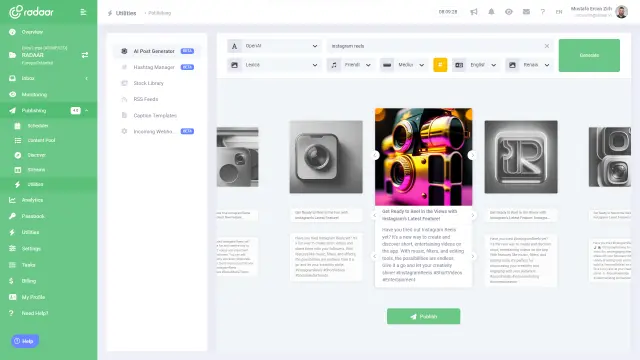640x360 pixels.
Task: Show previous title with arrow left of the headline
Action: coord(375,215)
